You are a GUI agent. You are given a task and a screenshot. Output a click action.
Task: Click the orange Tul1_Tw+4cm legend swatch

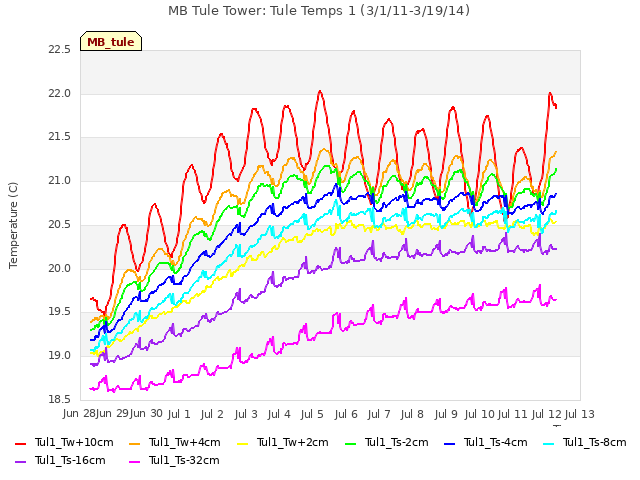(134, 443)
